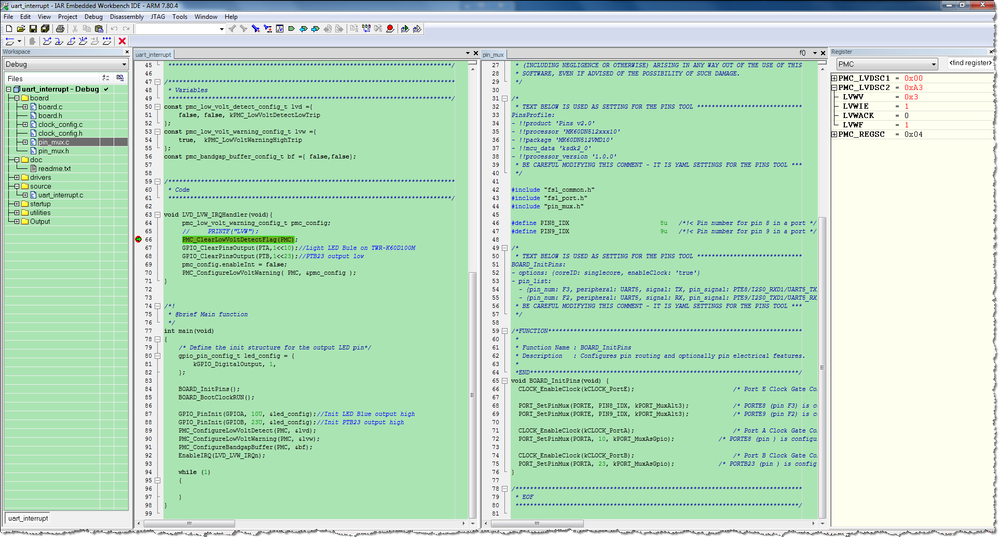The height and width of the screenshot is (537, 999).
Task: Click the Replace toolbar icon
Action: 268,29
